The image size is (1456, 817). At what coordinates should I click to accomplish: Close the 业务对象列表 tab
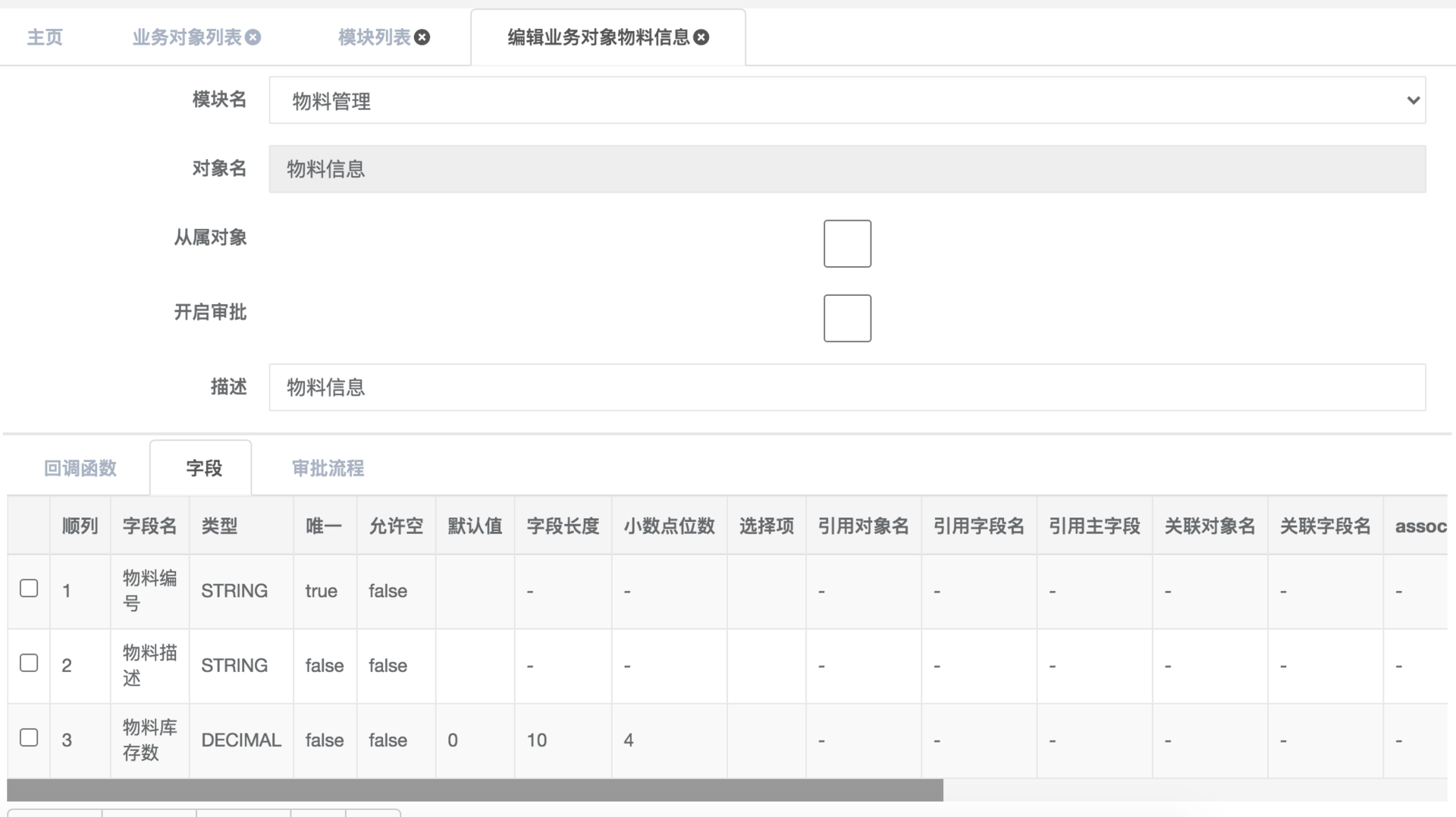[253, 37]
